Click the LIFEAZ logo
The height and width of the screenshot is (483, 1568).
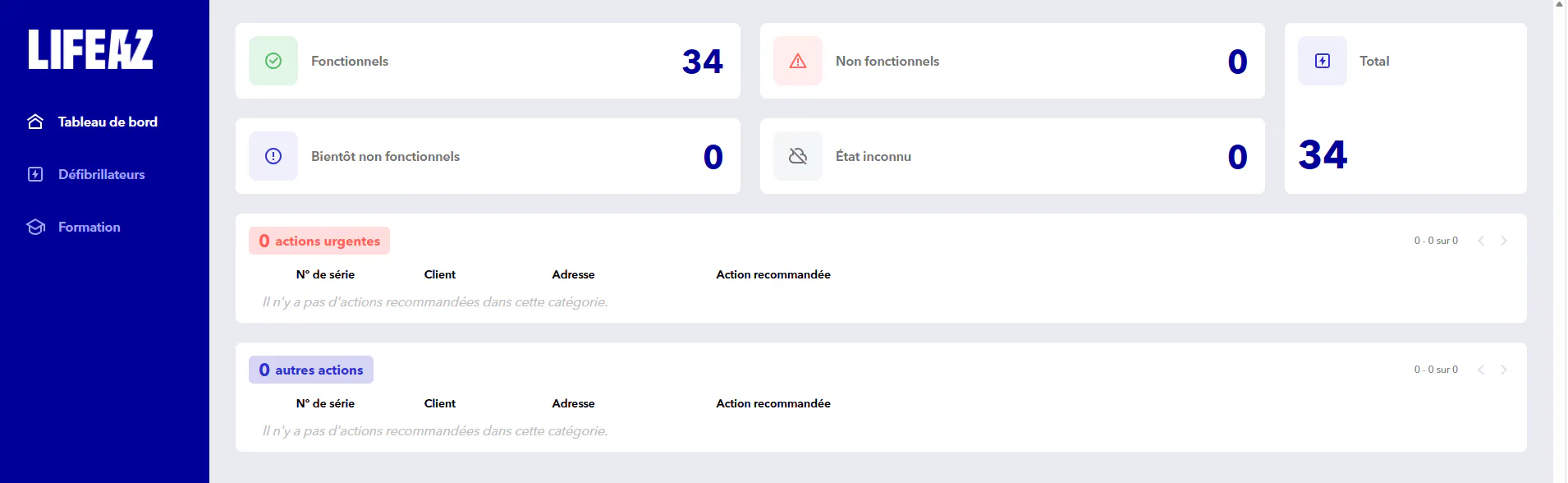tap(90, 49)
